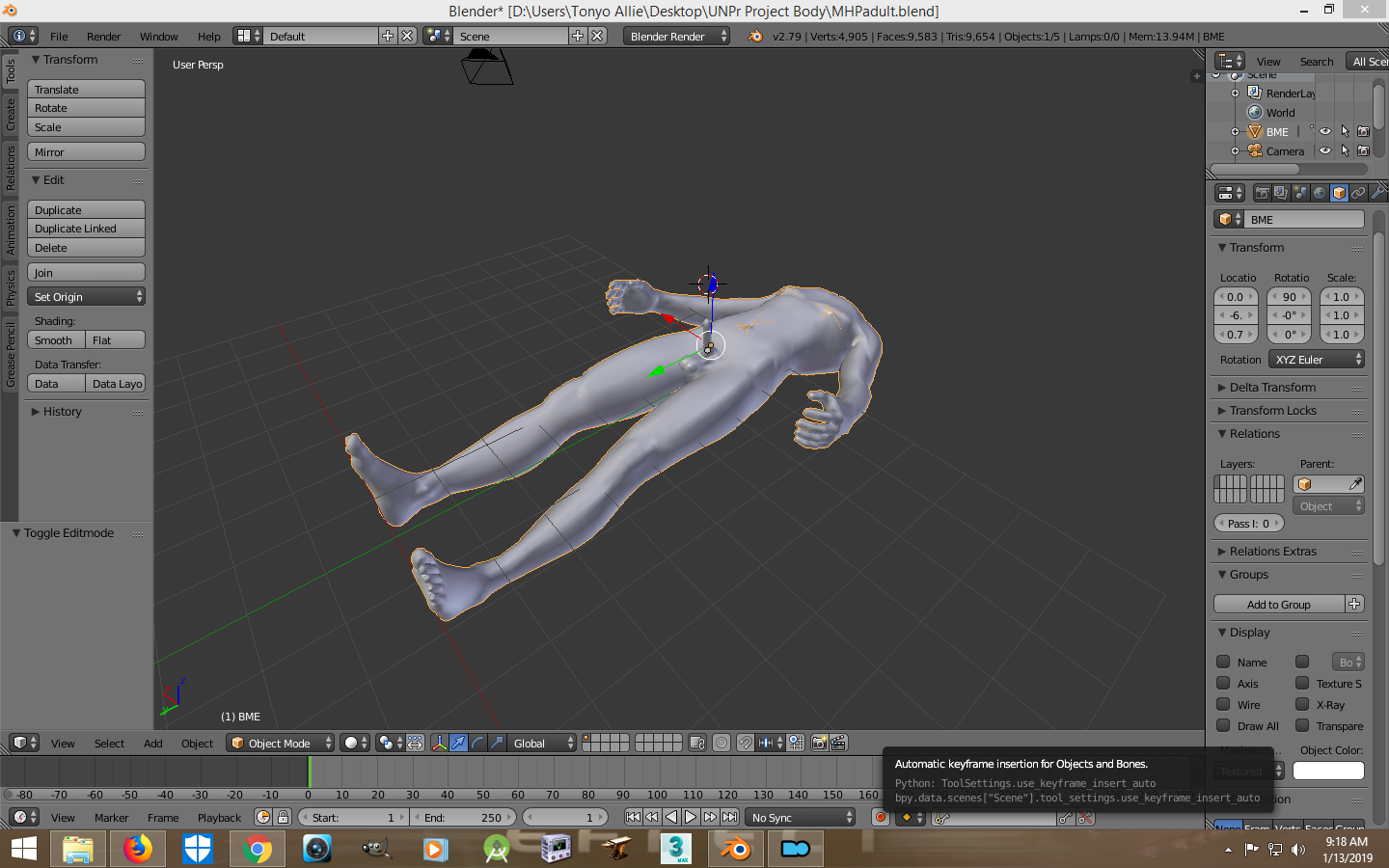1389x868 pixels.
Task: Click the Duplicate Linked button
Action: point(86,229)
